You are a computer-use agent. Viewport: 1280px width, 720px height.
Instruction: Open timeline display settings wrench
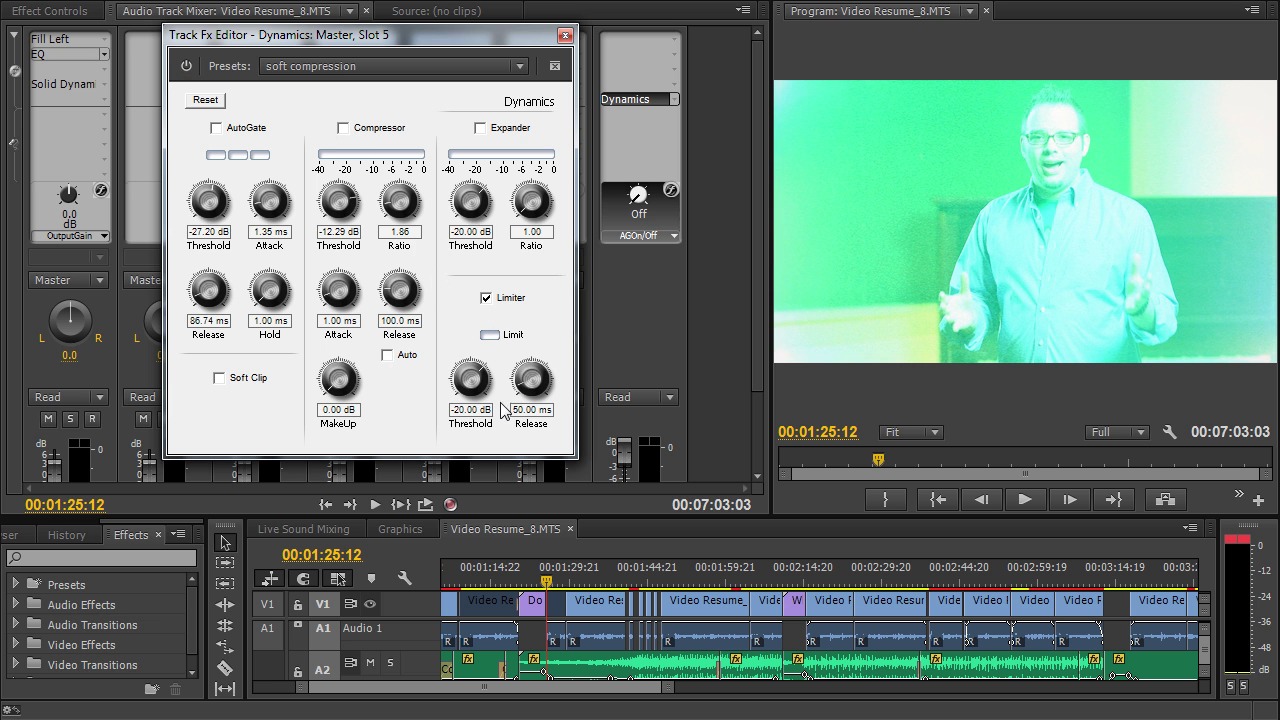(404, 578)
